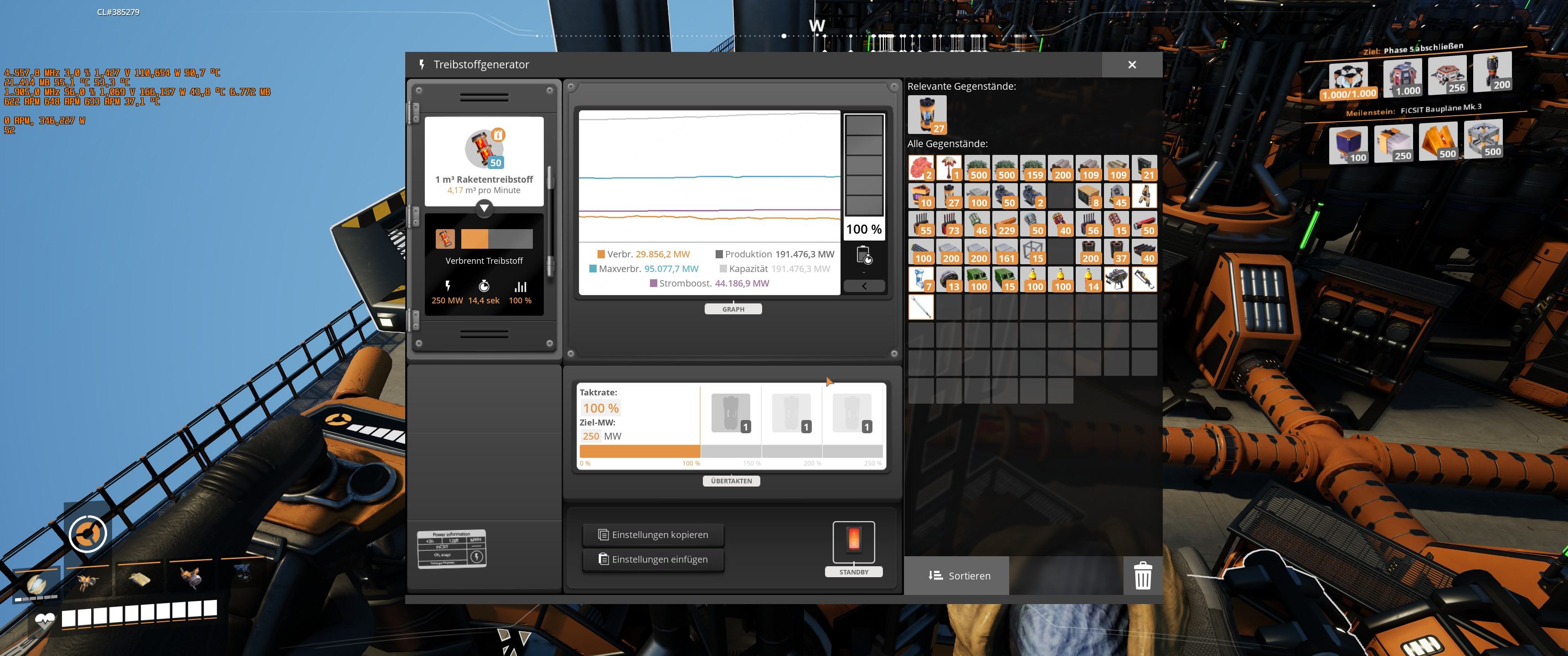Click the third power shard slot

tap(852, 413)
